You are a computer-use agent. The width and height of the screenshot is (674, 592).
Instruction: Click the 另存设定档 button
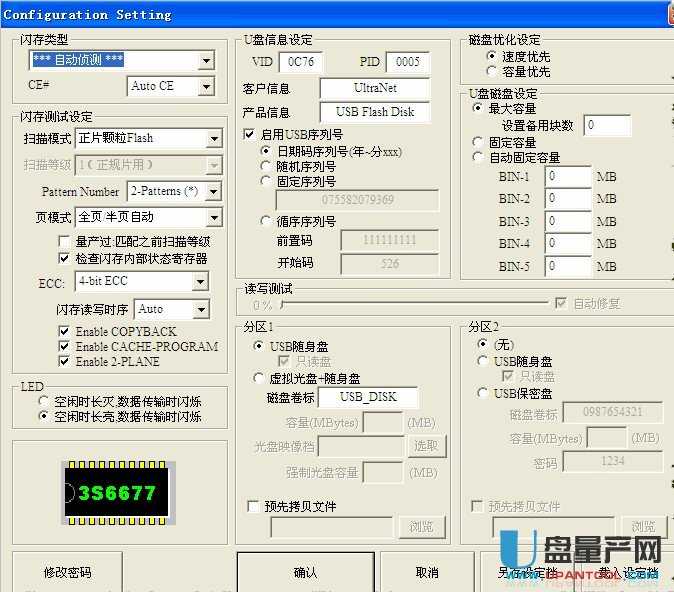[527, 572]
